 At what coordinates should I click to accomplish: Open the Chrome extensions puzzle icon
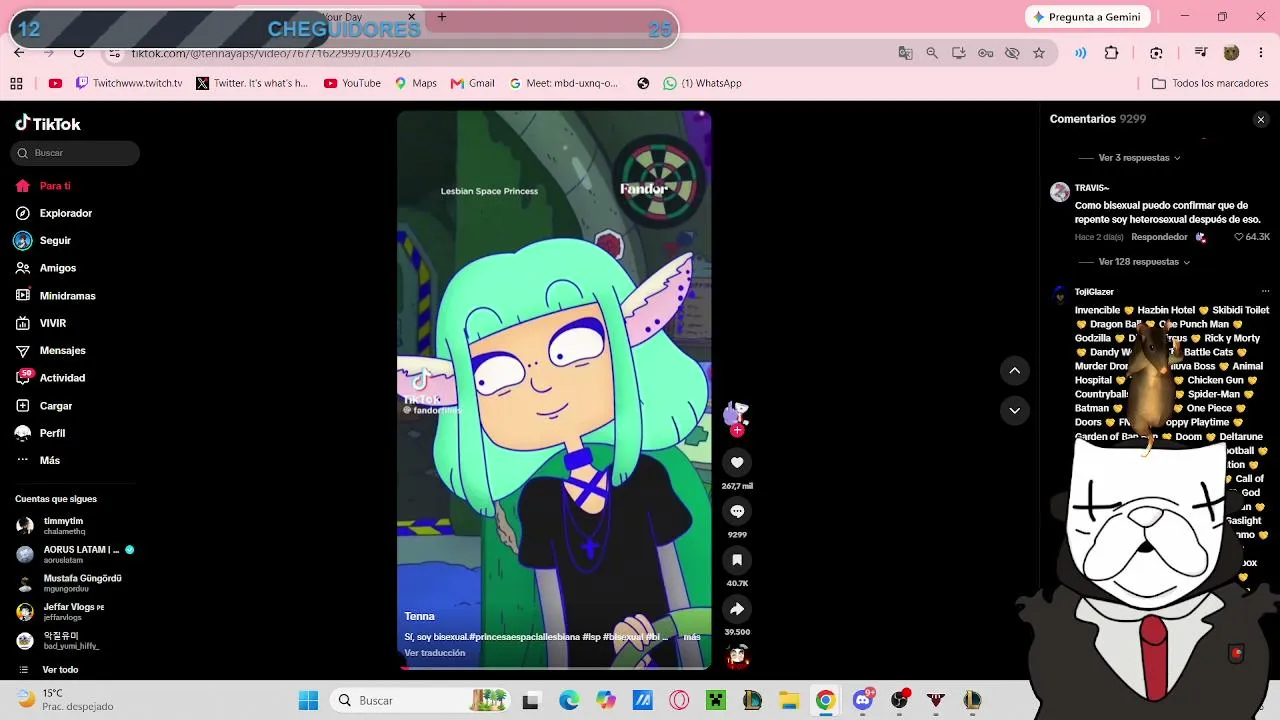click(1111, 53)
